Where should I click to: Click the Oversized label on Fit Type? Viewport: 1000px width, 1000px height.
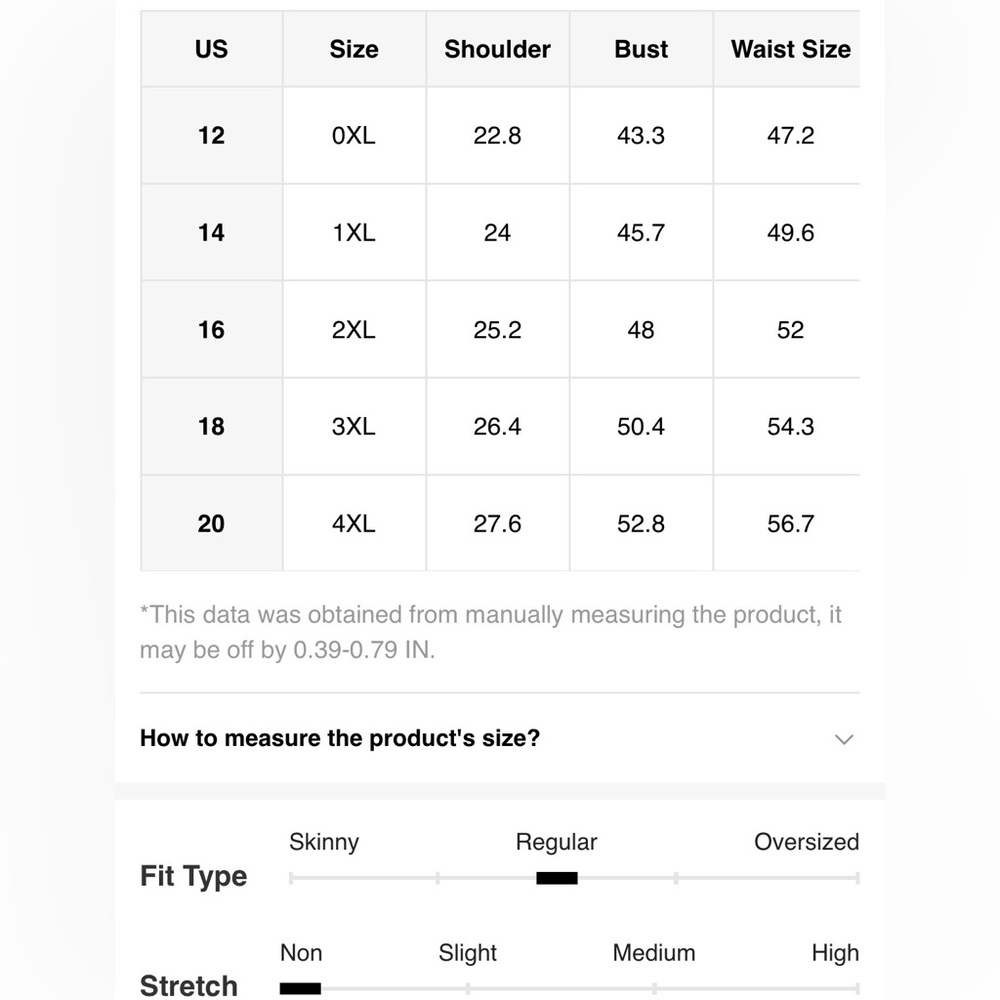(x=806, y=842)
